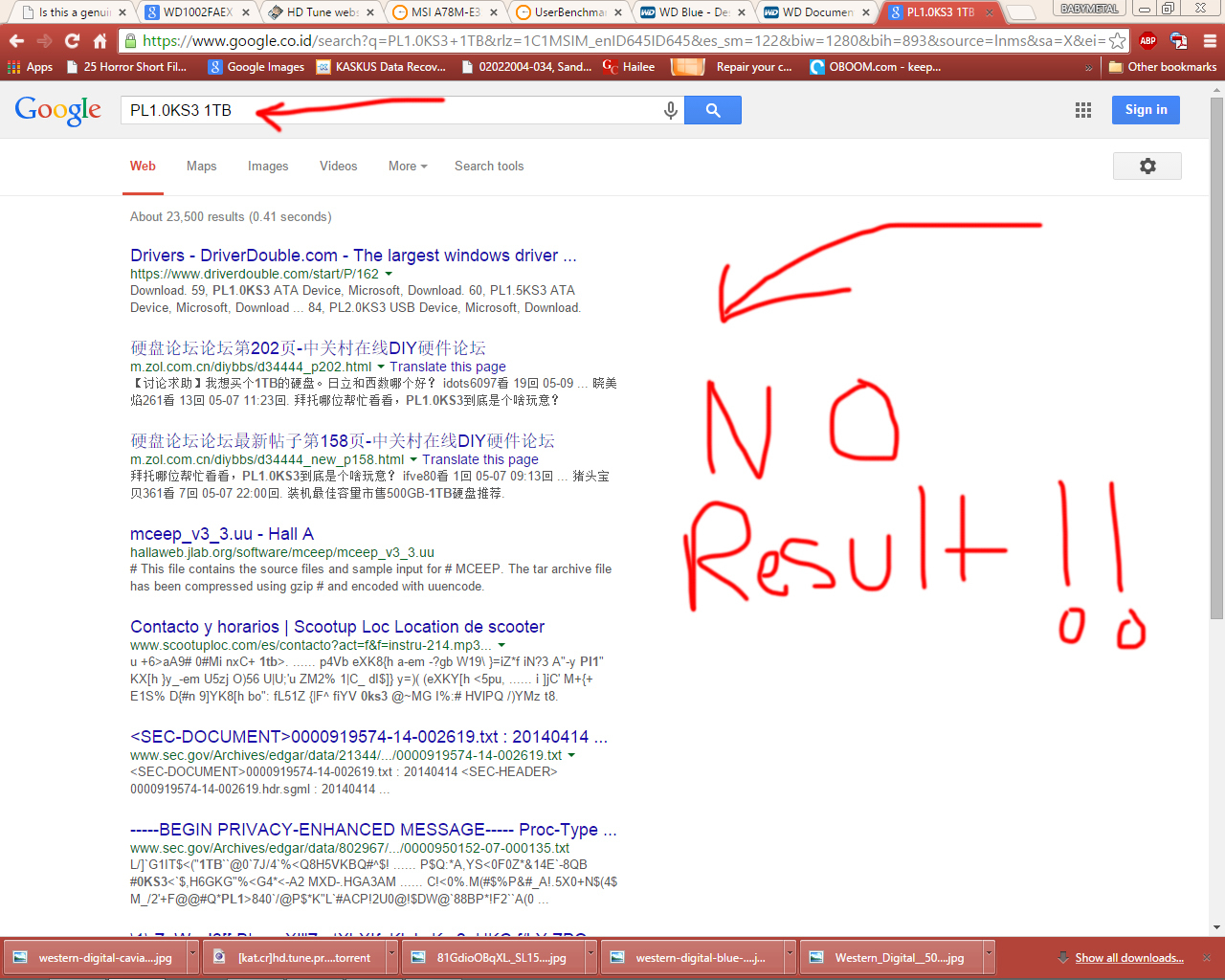Open the mceep_v3_3.uu - Hall A result
The image size is (1225, 980).
222,534
